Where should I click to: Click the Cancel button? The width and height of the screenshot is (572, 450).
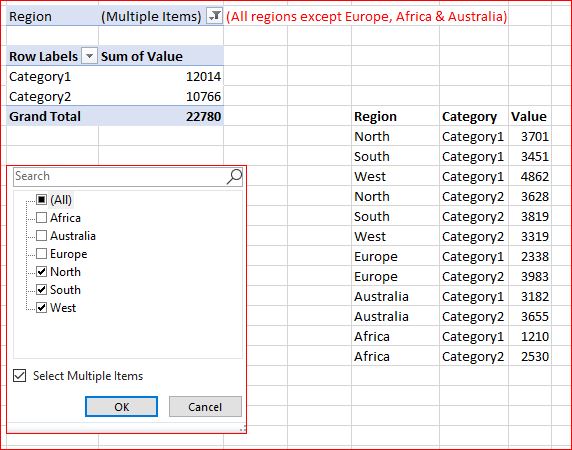coord(205,407)
